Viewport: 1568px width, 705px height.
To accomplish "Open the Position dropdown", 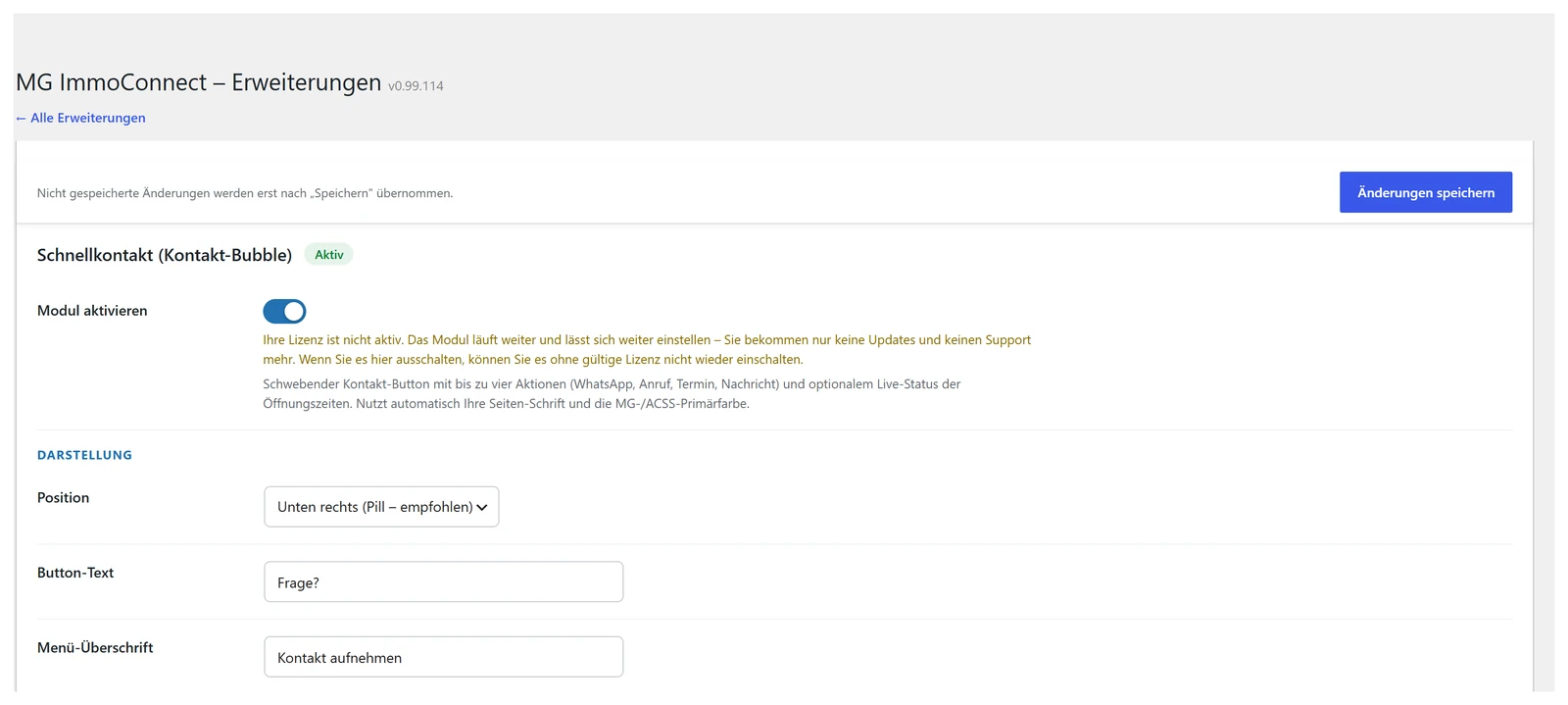I will (x=381, y=507).
